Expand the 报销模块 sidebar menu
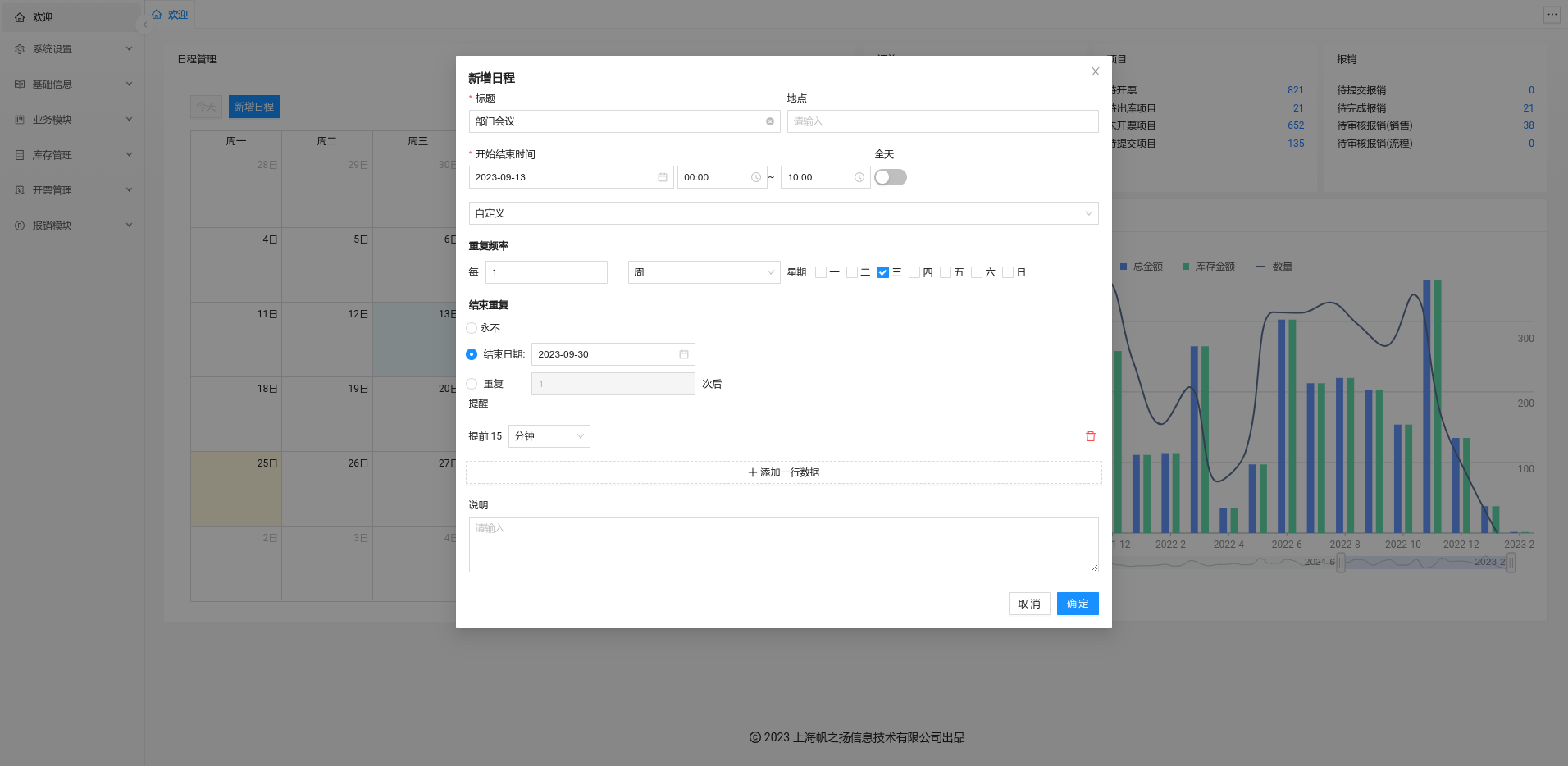 pyautogui.click(x=72, y=226)
